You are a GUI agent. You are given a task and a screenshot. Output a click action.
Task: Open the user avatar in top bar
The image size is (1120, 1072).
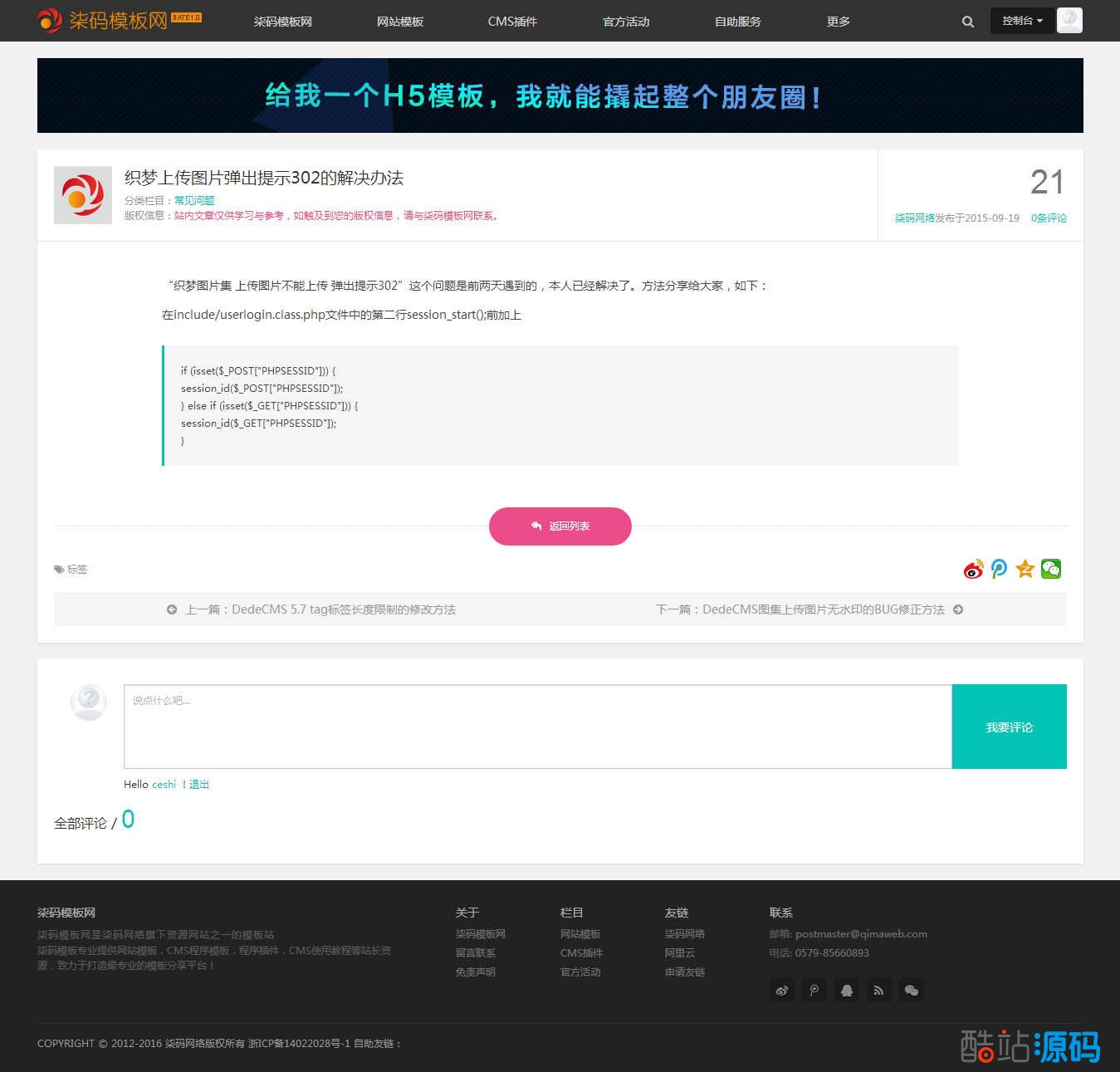pos(1069,21)
